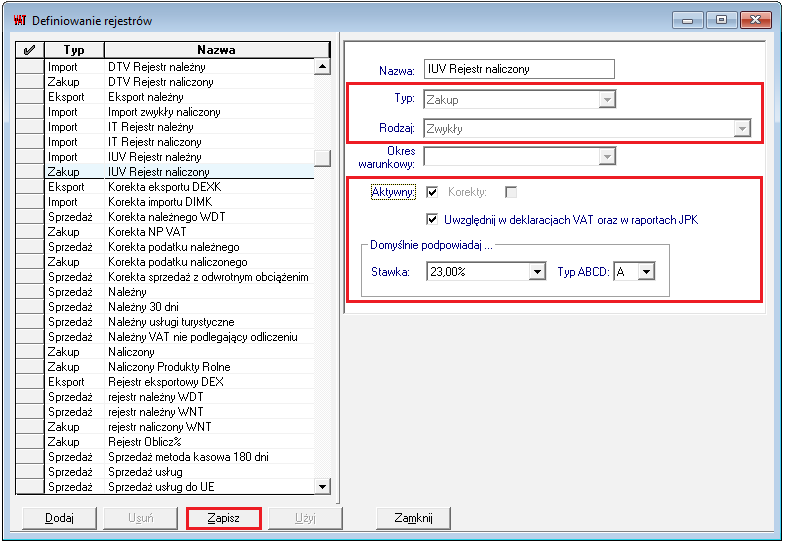Click the Użyj button
Image resolution: width=786 pixels, height=544 pixels.
305,518
